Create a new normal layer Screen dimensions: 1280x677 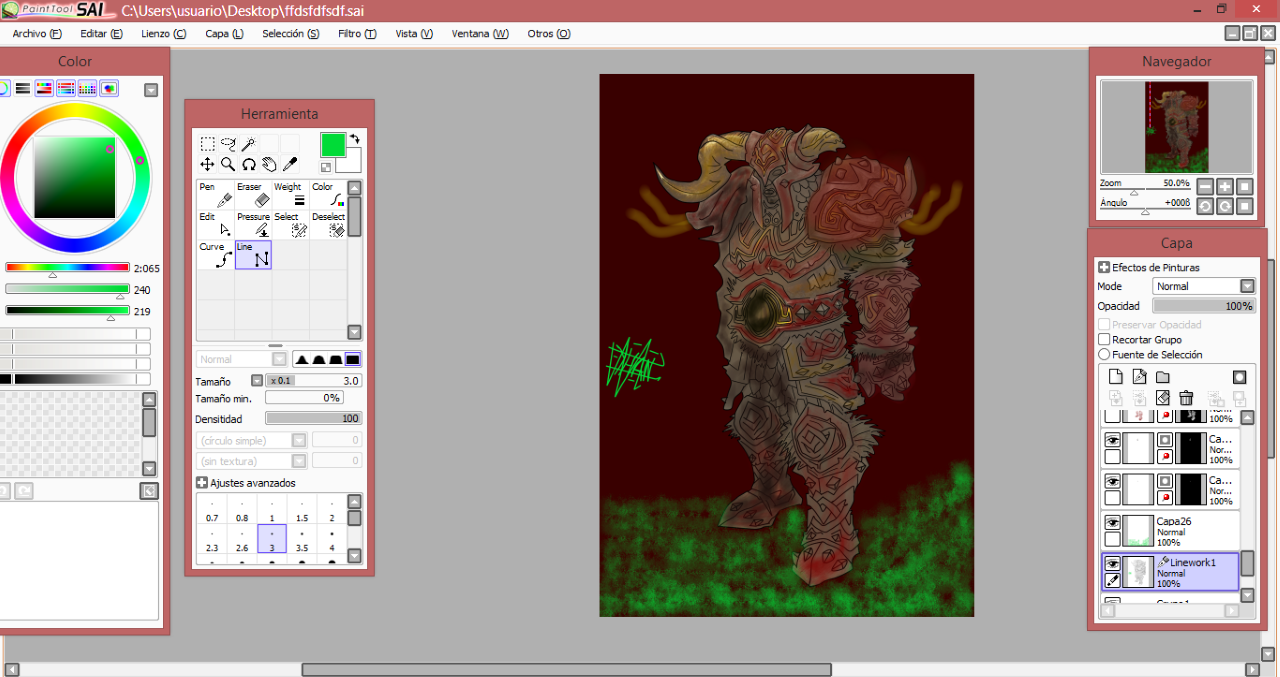point(1117,377)
